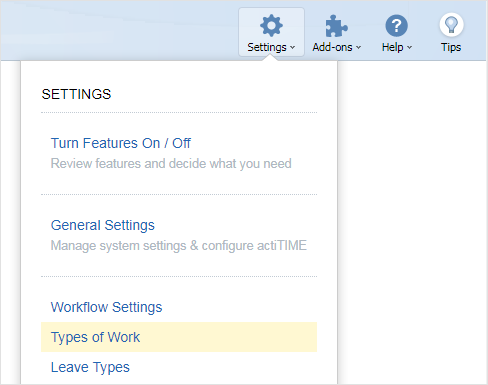
Task: Click 'Manage system settings & configure actiTIME' description
Action: click(179, 246)
